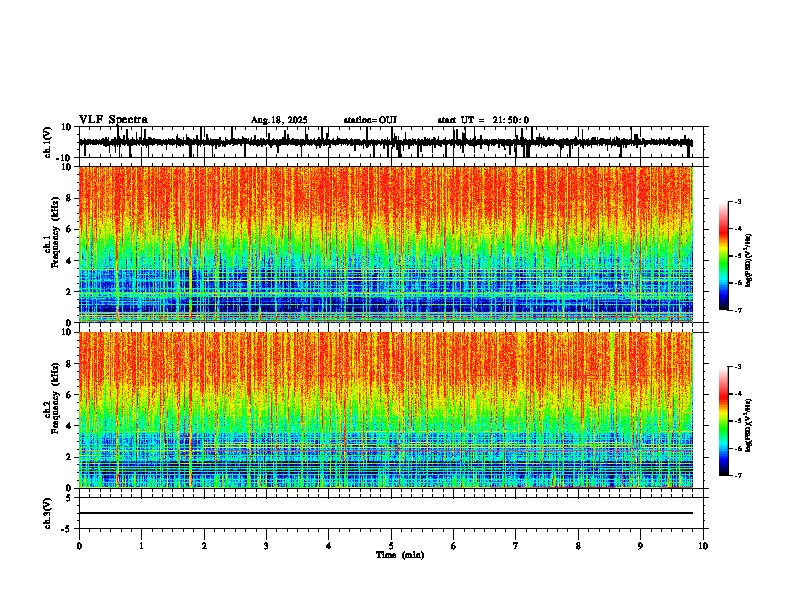
Task: Click the time axis tick label "2"
Action: point(204,546)
